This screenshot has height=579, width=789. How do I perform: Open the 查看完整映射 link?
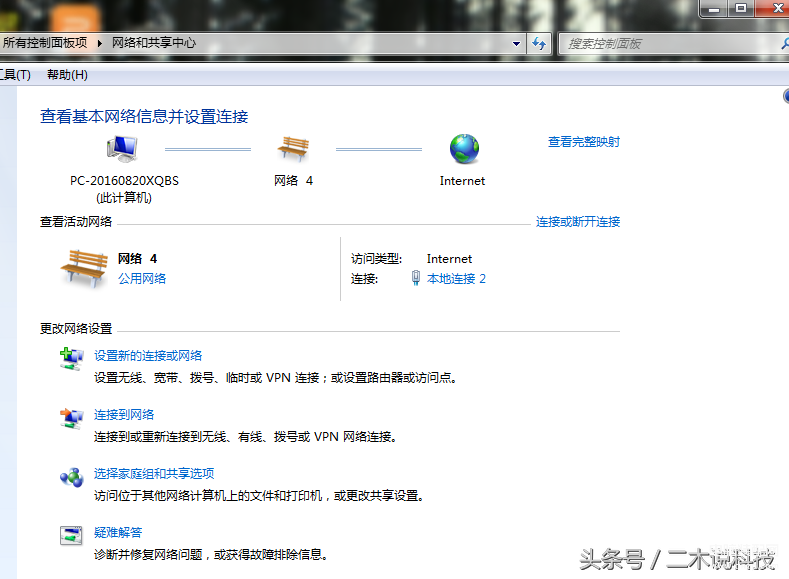click(x=584, y=142)
